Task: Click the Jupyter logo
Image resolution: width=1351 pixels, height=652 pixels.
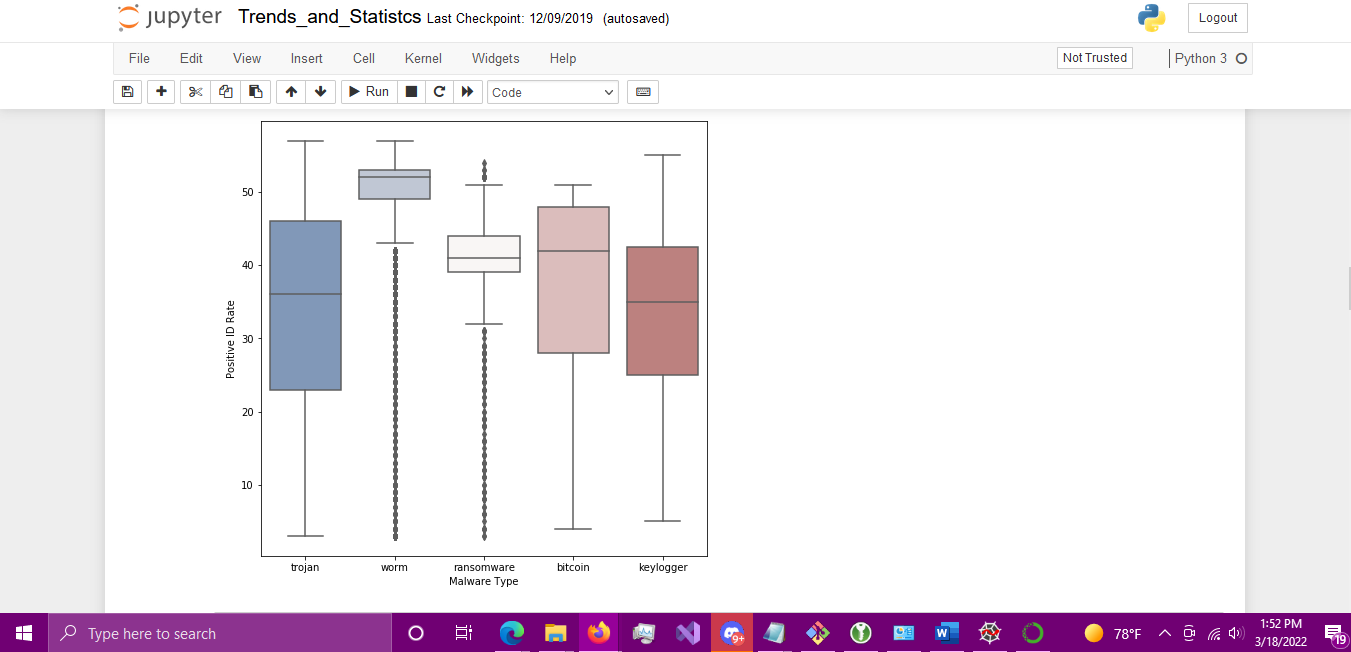Action: point(170,18)
